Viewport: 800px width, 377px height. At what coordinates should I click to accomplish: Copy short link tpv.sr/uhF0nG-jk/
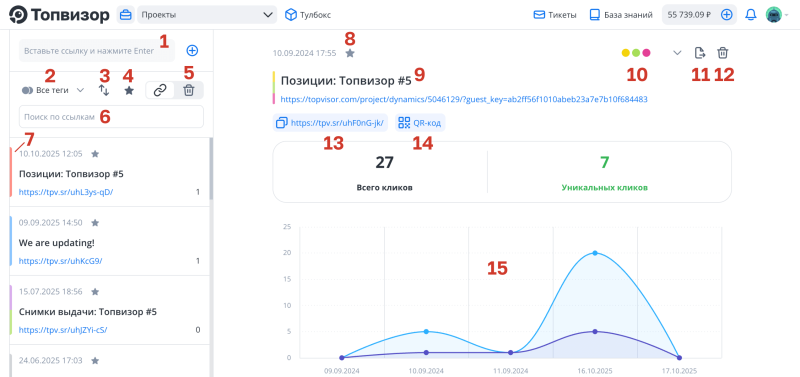coord(331,123)
